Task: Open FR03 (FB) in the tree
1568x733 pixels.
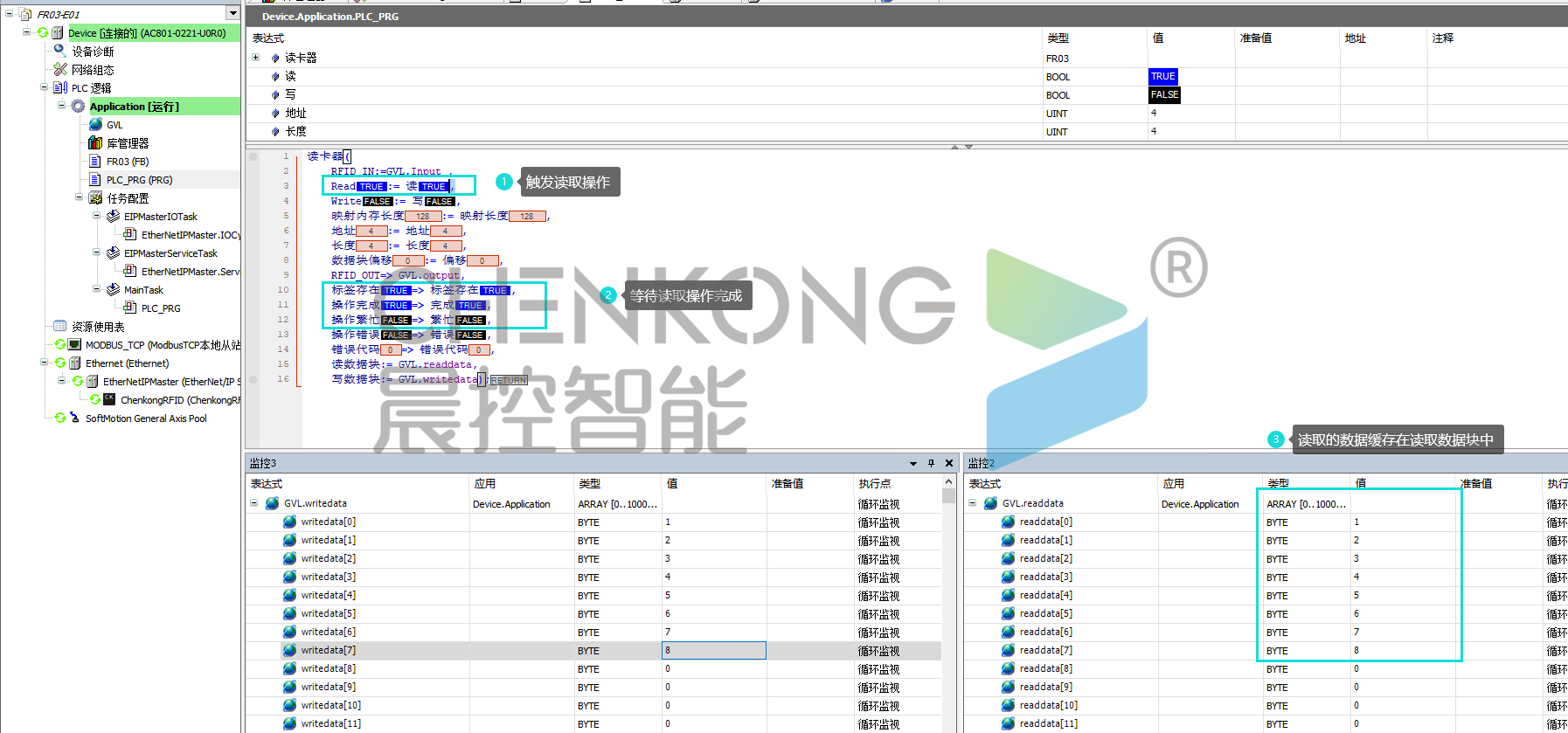Action: [x=128, y=162]
